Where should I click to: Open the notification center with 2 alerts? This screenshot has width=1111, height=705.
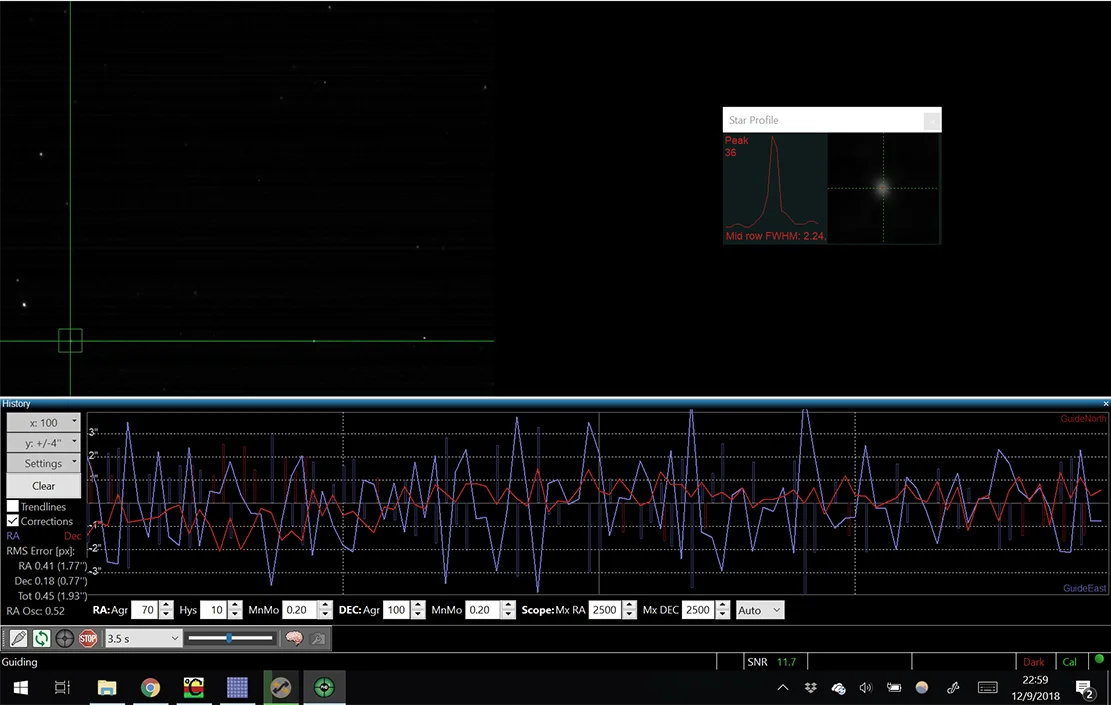click(x=1084, y=687)
